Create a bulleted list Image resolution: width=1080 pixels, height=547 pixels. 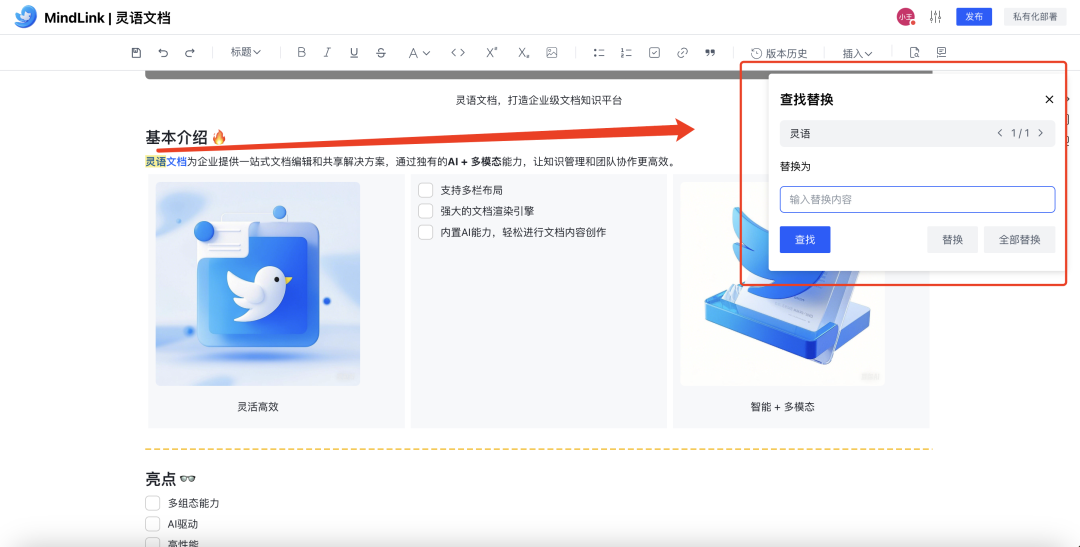click(x=599, y=52)
